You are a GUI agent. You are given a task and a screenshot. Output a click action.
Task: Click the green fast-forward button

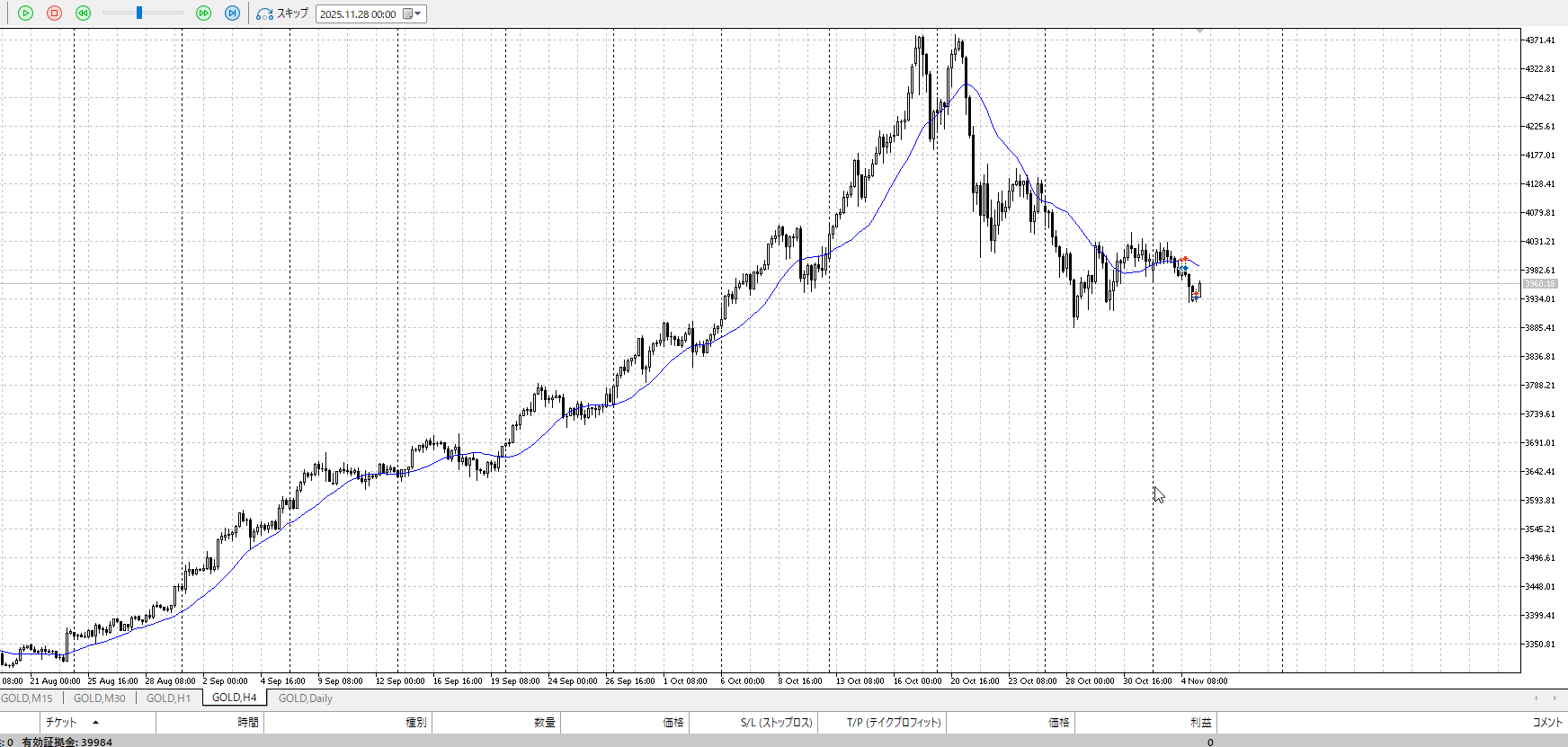(203, 13)
